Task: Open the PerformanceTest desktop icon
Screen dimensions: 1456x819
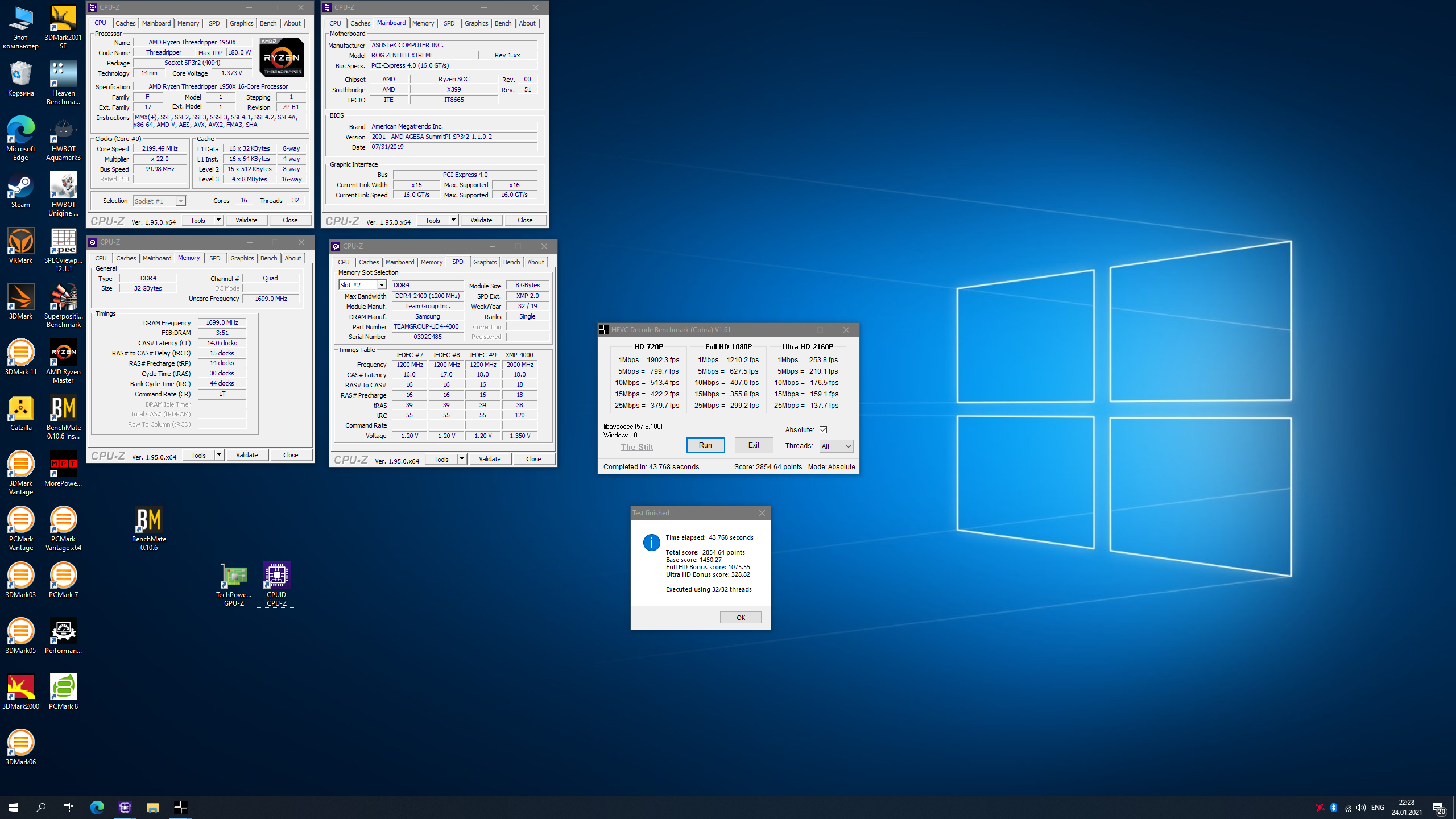Action: coord(63,636)
